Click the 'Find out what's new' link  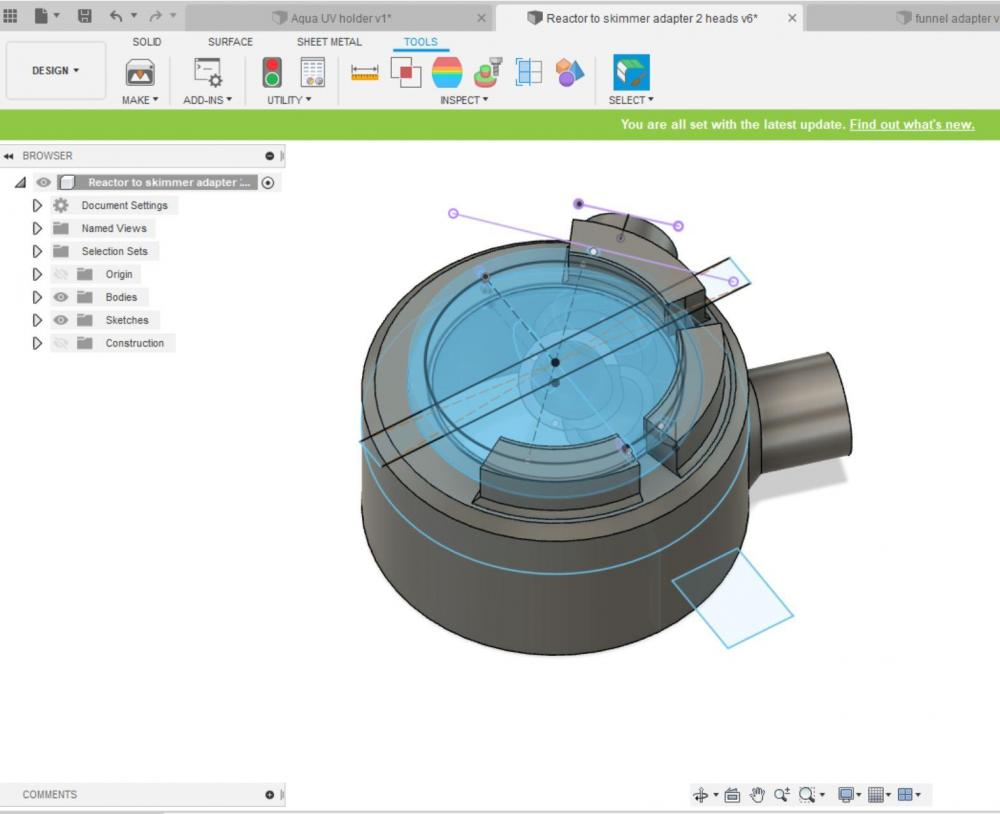pyautogui.click(x=911, y=125)
